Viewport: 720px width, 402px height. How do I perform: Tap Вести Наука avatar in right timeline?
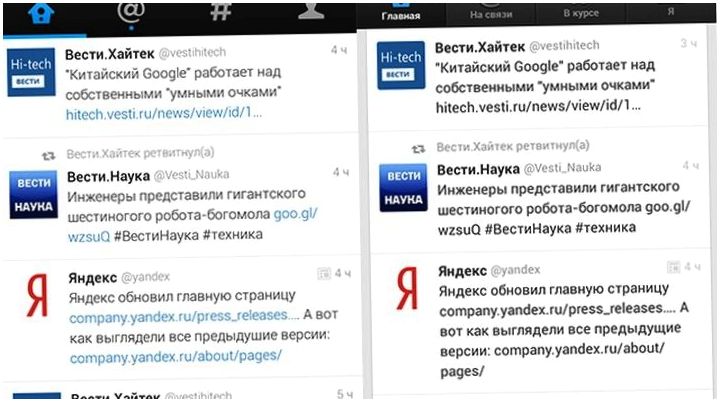(403, 187)
